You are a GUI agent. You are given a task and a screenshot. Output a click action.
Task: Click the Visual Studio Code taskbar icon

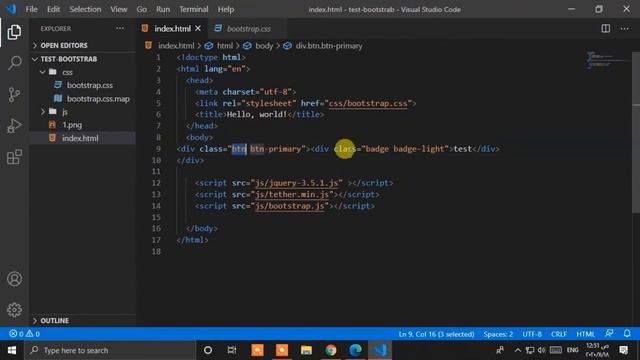point(380,350)
